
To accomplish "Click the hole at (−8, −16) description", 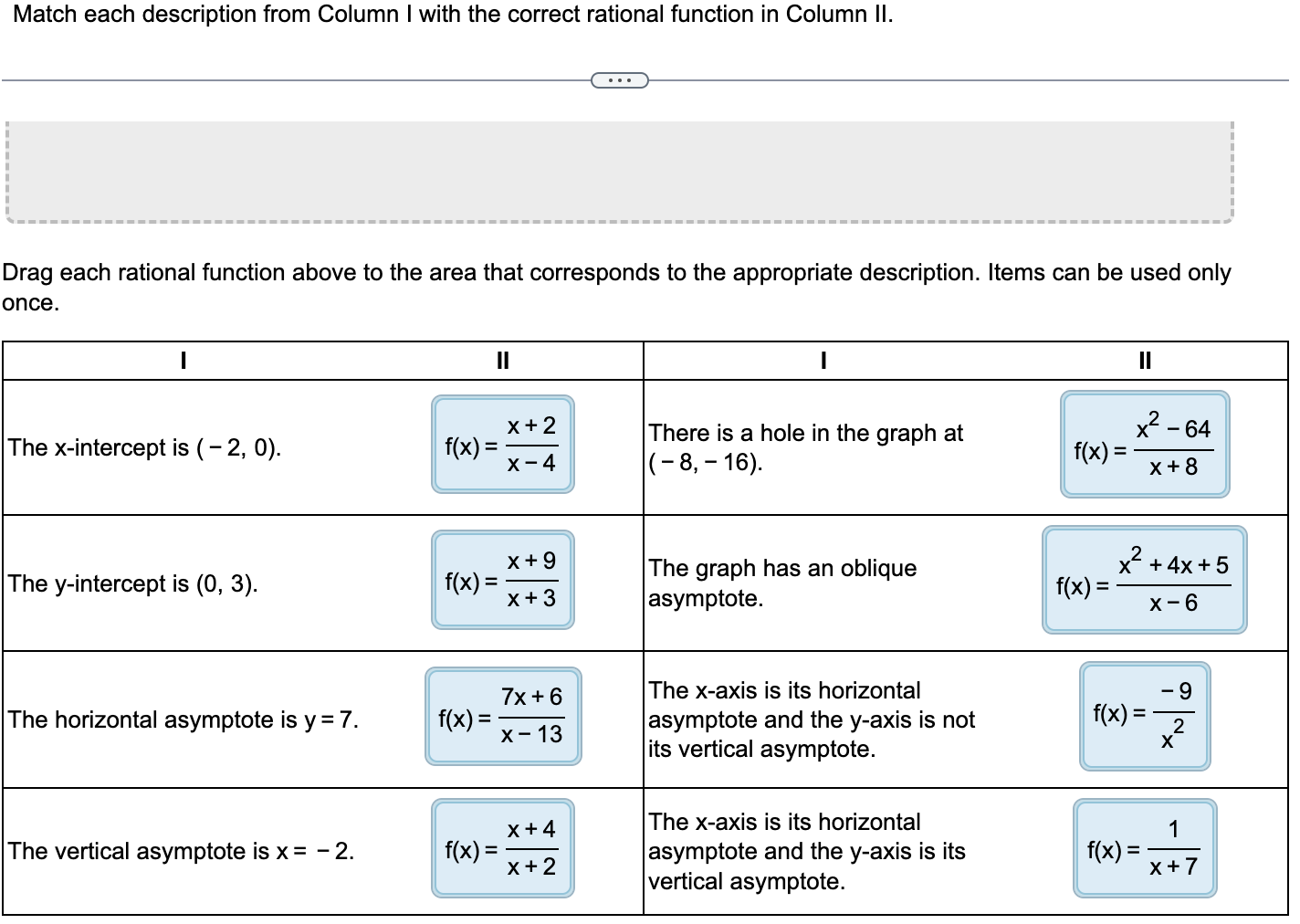I will click(x=803, y=447).
